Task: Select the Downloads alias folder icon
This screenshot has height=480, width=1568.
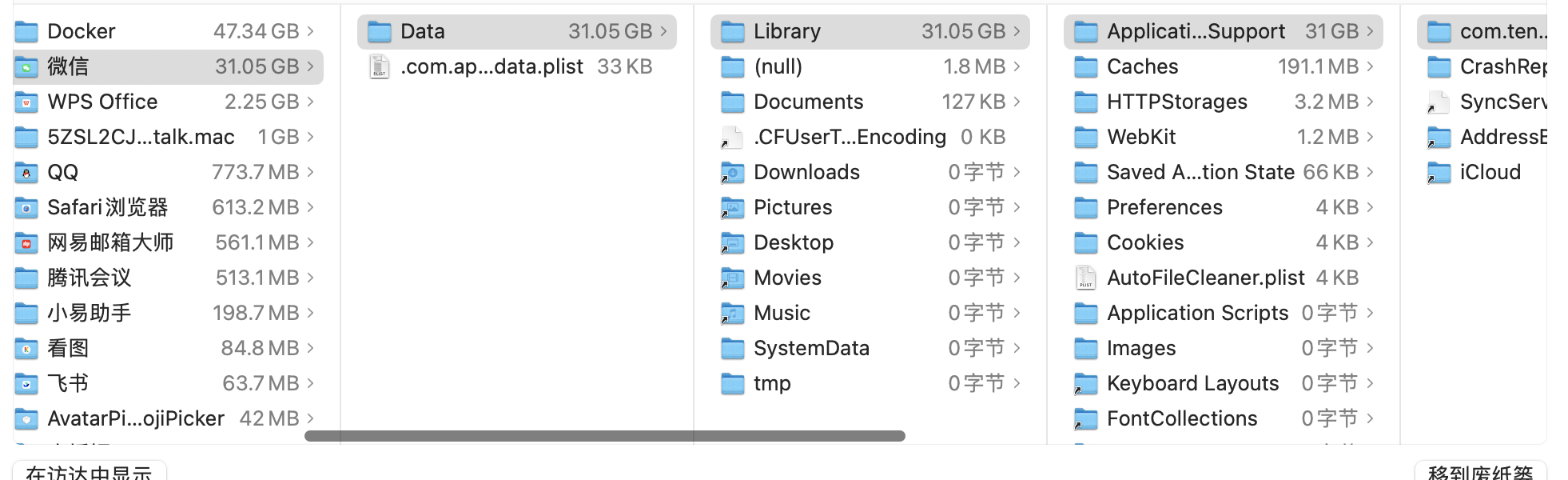Action: click(733, 172)
